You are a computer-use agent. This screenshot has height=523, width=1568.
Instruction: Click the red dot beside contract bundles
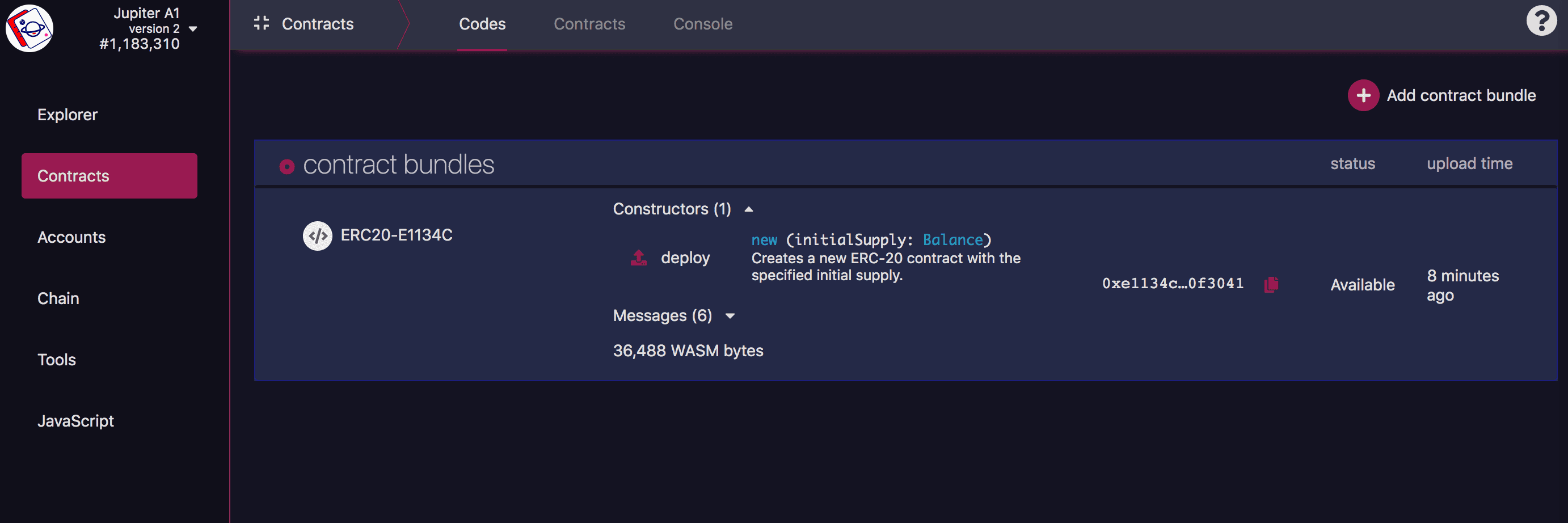(286, 166)
